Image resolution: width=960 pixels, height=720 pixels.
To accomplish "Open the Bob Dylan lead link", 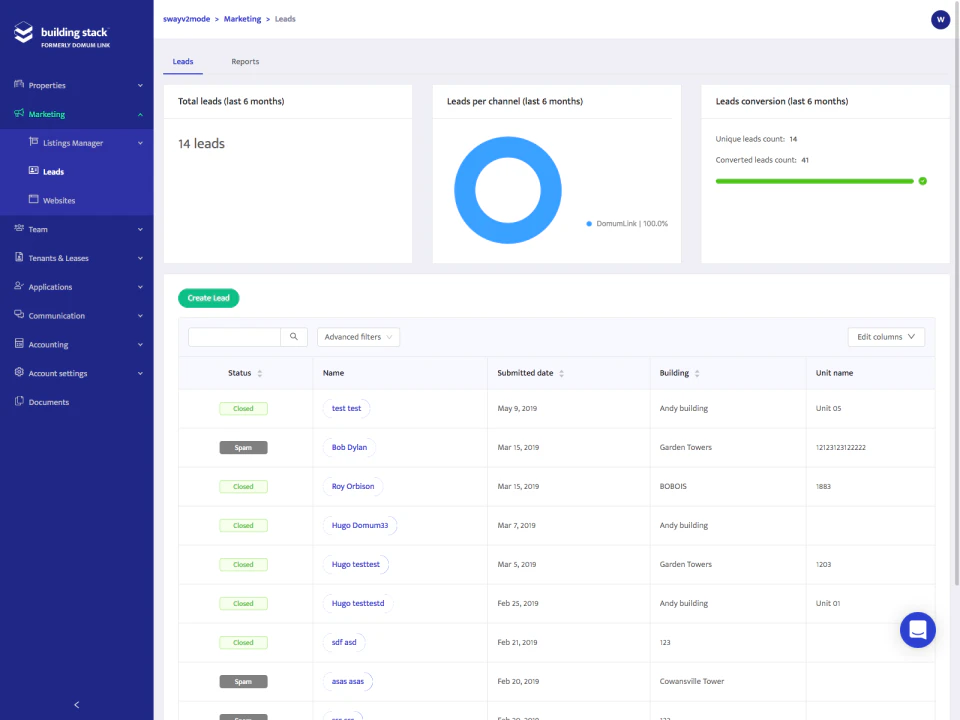I will coord(349,447).
